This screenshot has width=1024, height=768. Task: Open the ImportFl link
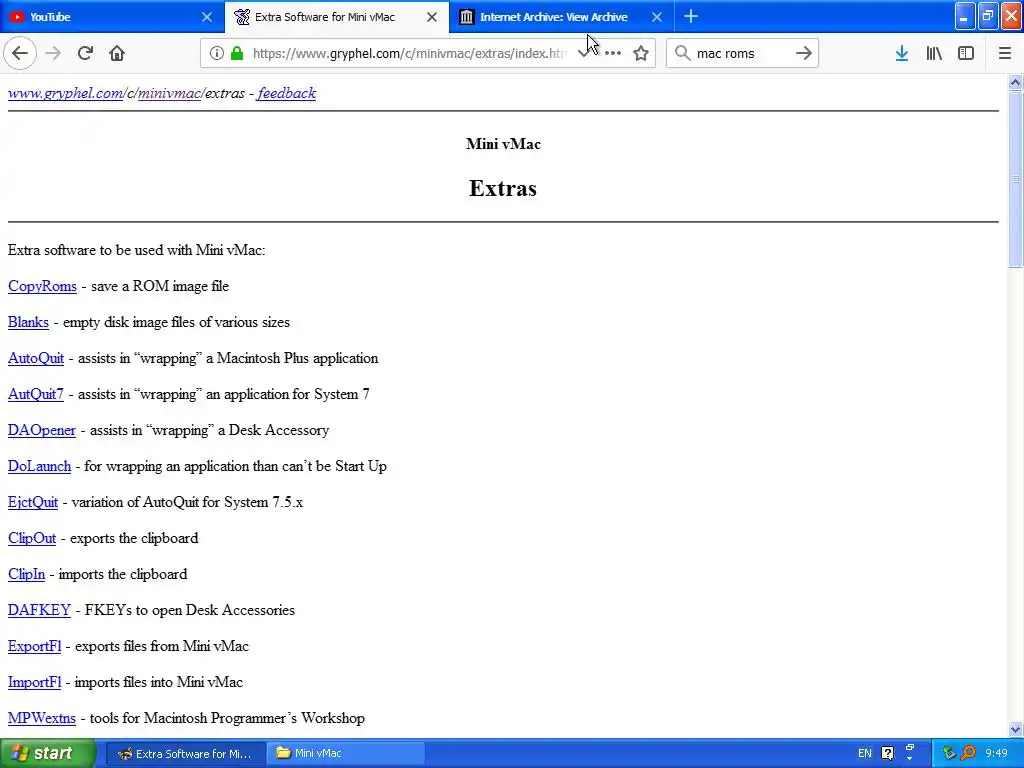point(35,681)
